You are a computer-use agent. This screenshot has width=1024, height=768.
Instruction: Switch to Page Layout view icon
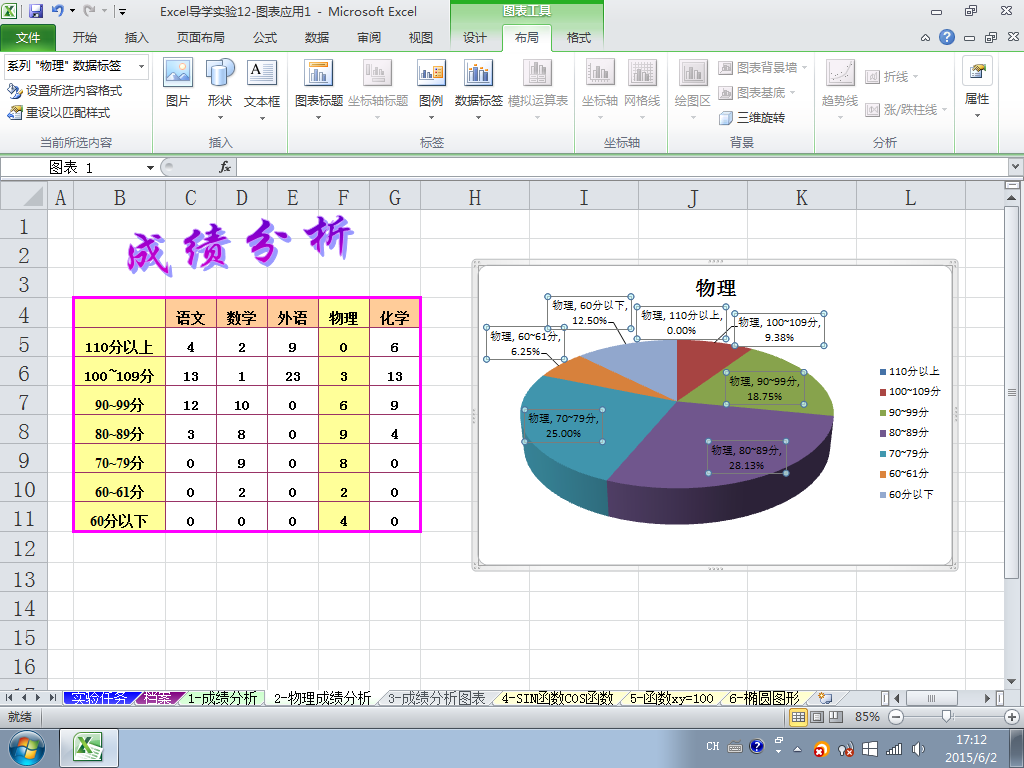817,716
